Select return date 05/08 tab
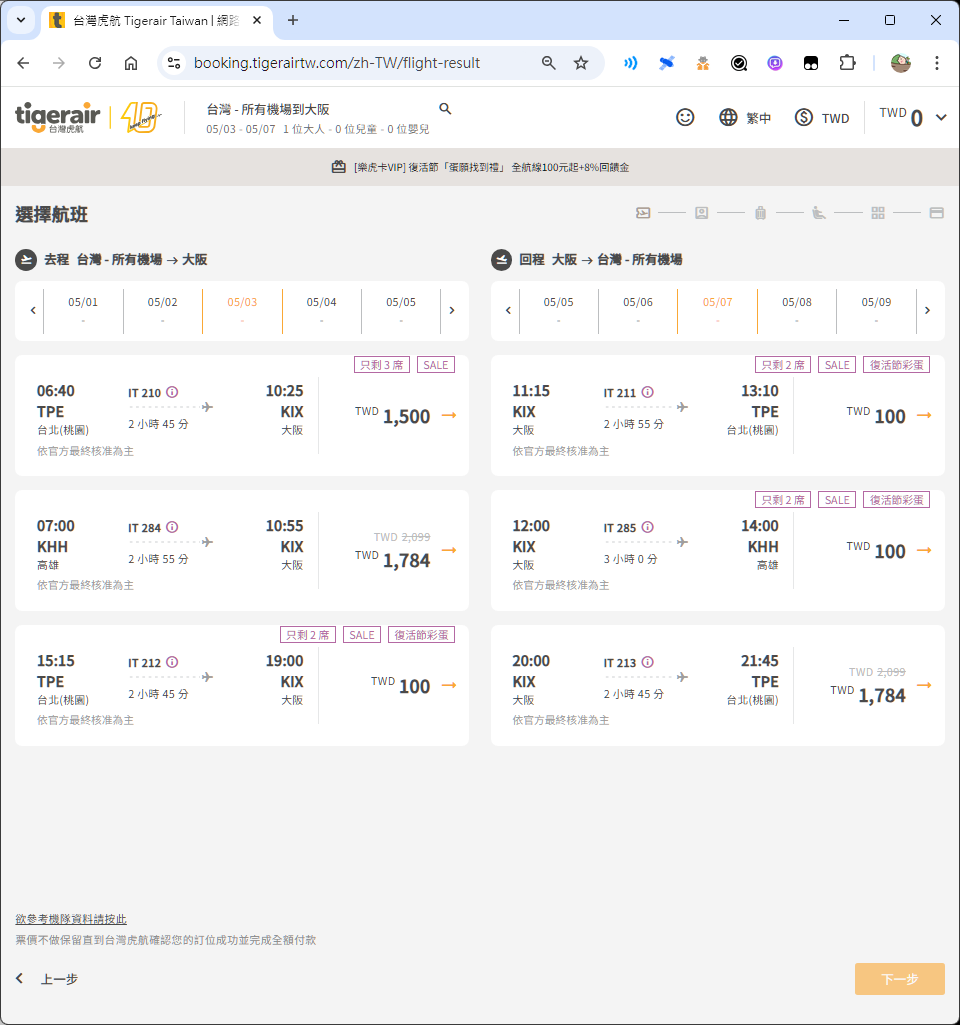960x1025 pixels. click(796, 309)
